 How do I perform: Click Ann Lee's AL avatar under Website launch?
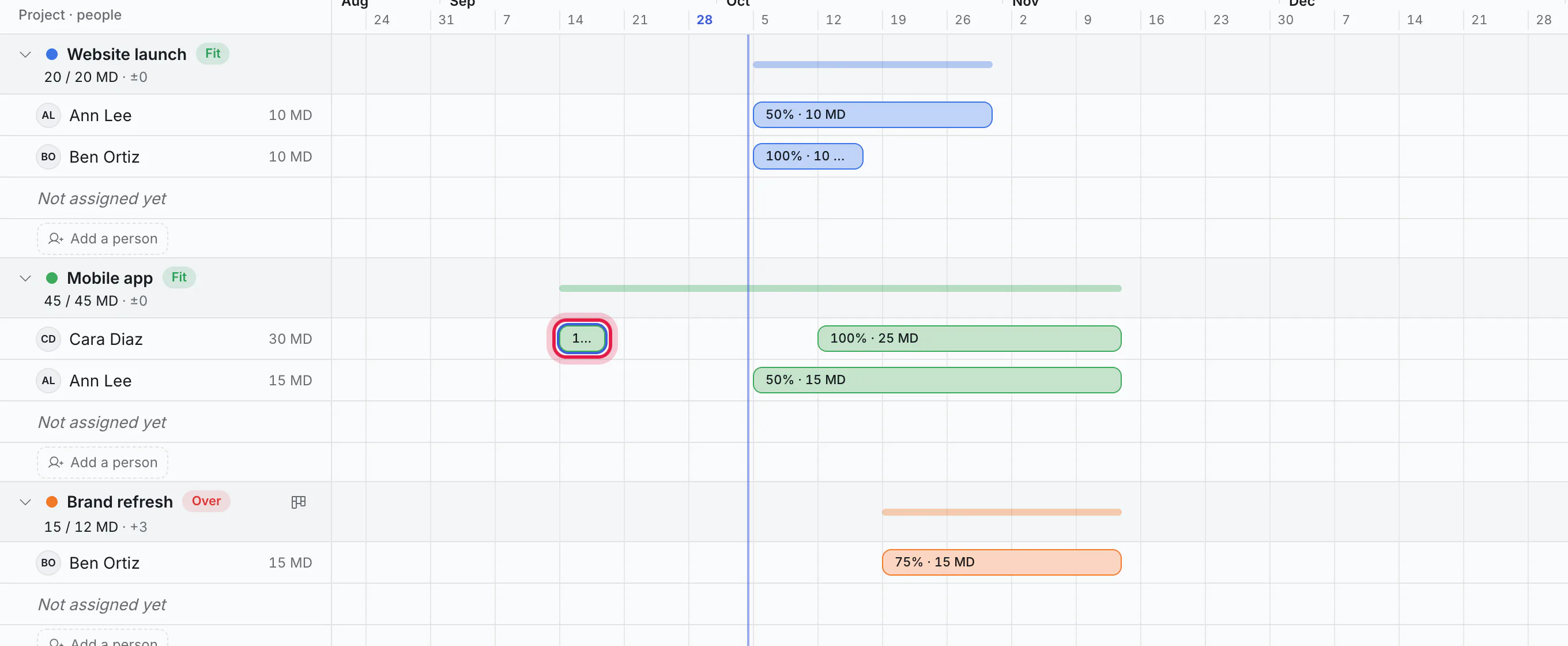(48, 115)
